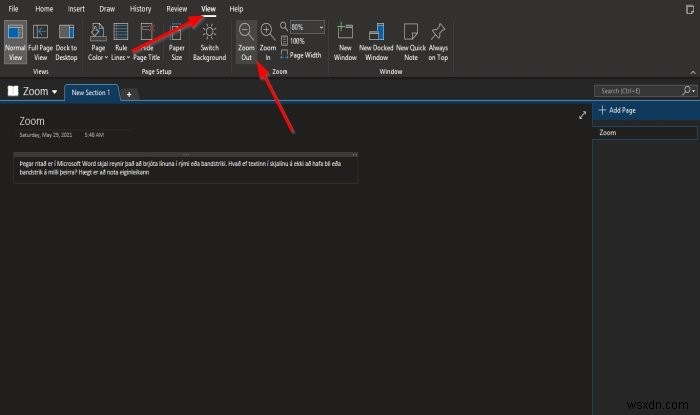Screen dimensions: 700x415
Task: Open Rule Lines options
Action: (121, 42)
